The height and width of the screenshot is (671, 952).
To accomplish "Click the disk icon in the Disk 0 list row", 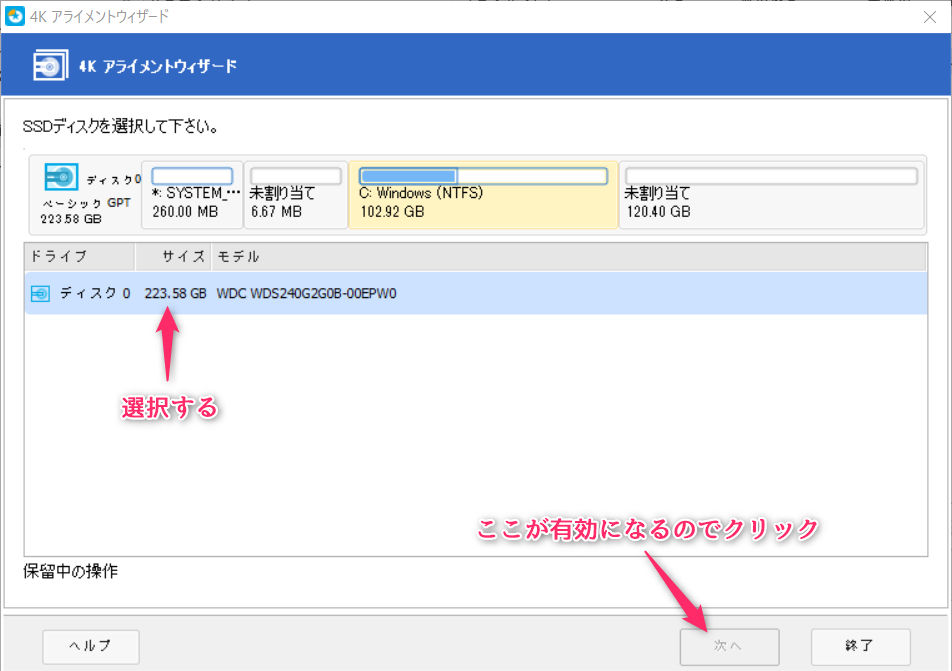I will click(x=41, y=294).
